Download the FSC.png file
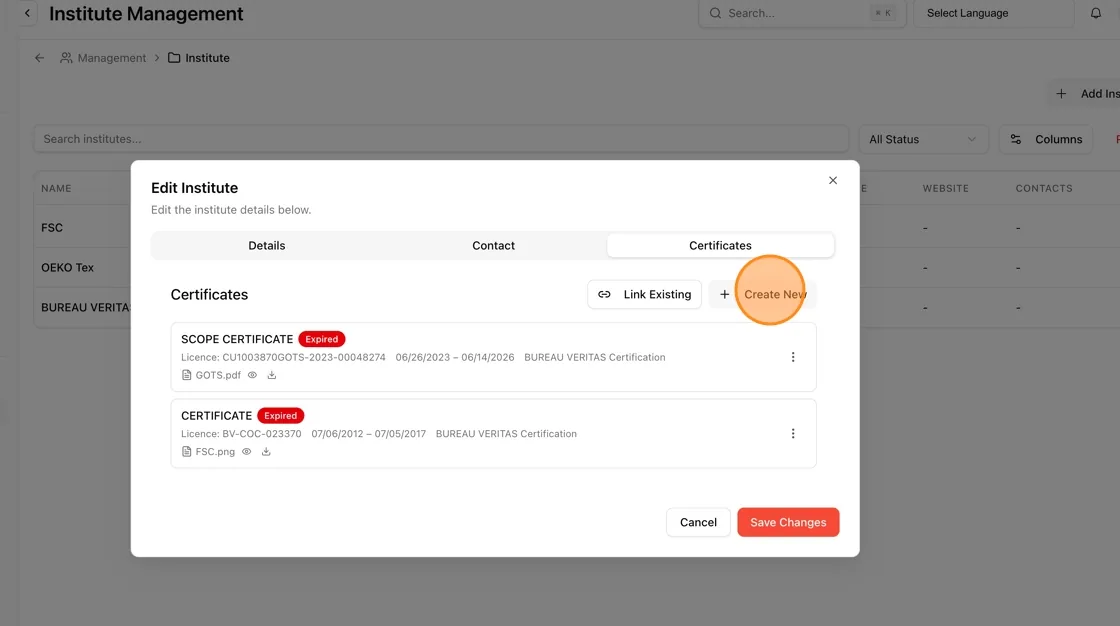Image resolution: width=1120 pixels, height=626 pixels. point(266,452)
